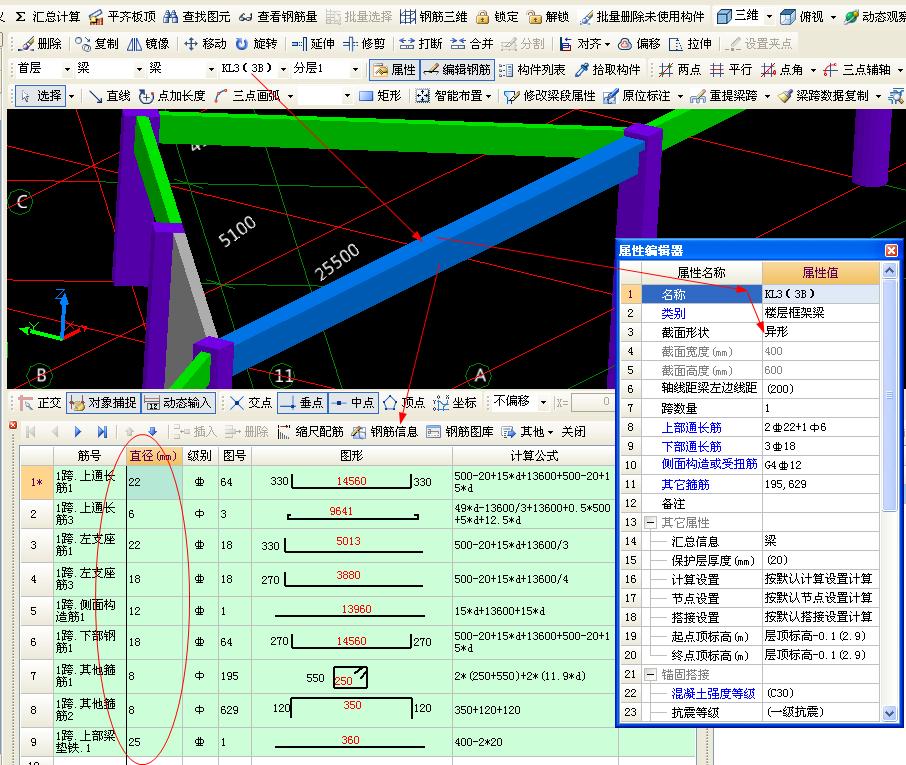Select 点加长度 drawing tool
The height and width of the screenshot is (765, 906).
(x=172, y=96)
